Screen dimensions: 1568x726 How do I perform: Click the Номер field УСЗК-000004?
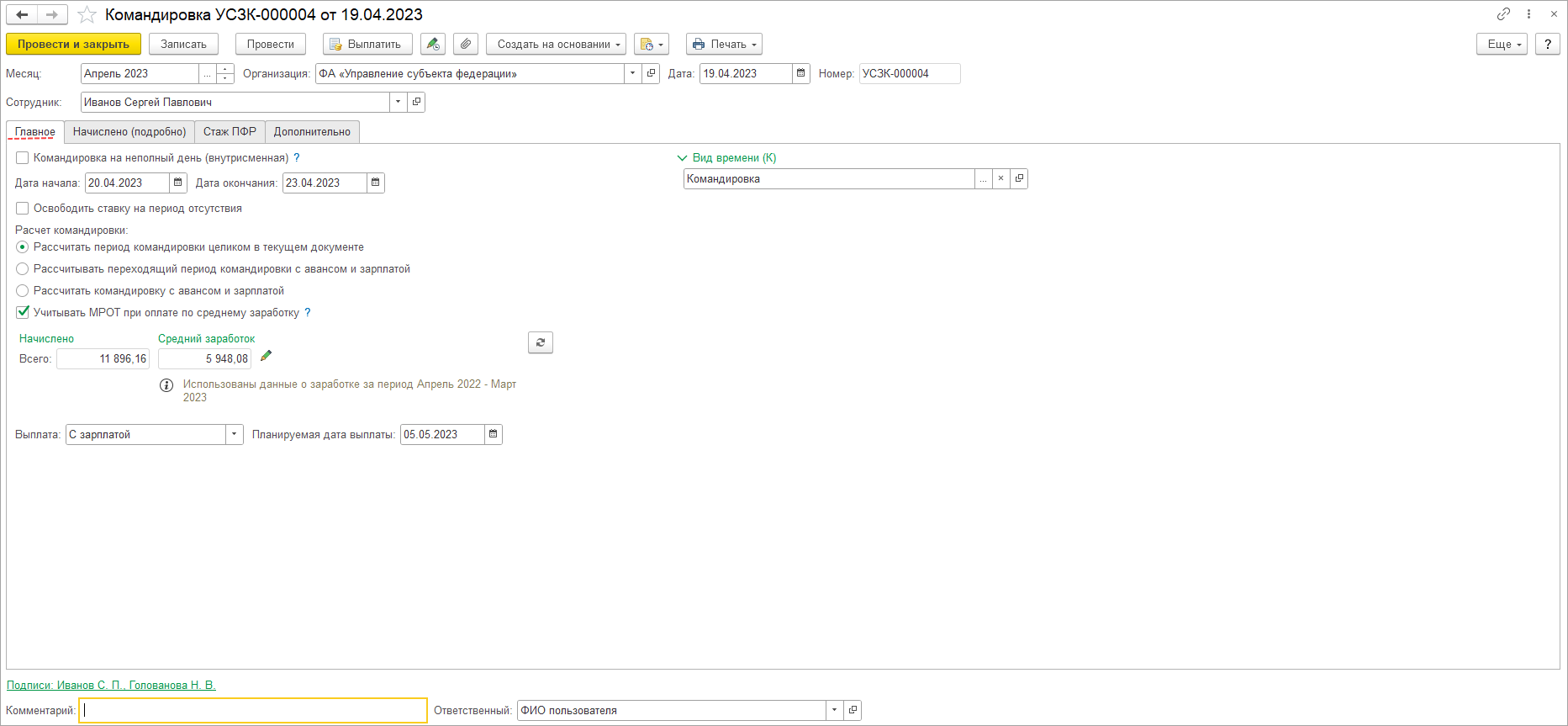click(x=910, y=73)
